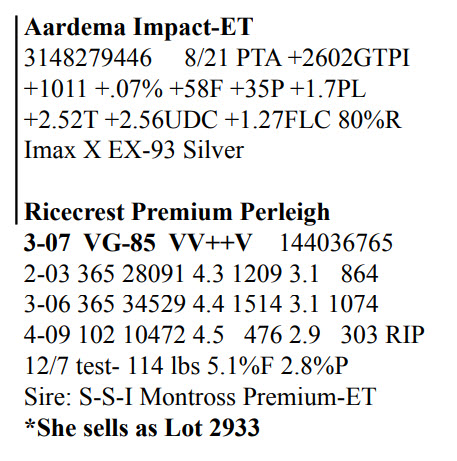The width and height of the screenshot is (457, 461).
Task: Click the 2-03 lactation record row
Action: [x=201, y=274]
